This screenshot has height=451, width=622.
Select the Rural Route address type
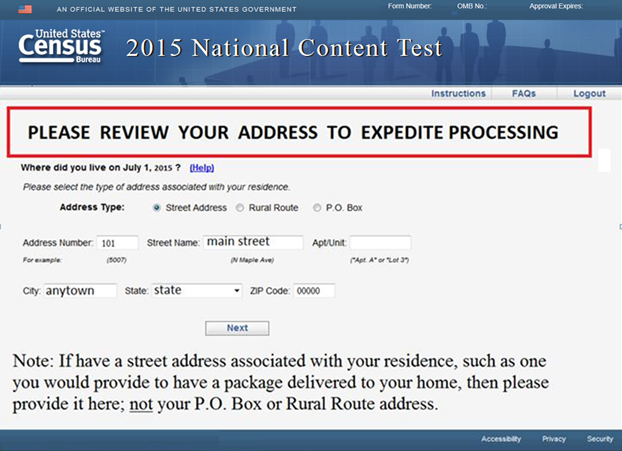pyautogui.click(x=240, y=208)
